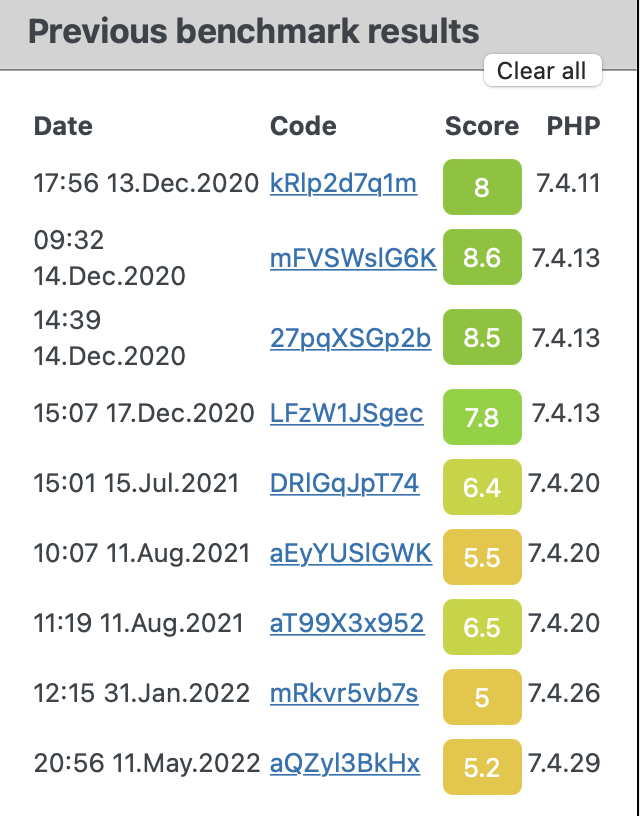Select the 8.6 score badge
Screen dimensions: 640x816
point(482,257)
